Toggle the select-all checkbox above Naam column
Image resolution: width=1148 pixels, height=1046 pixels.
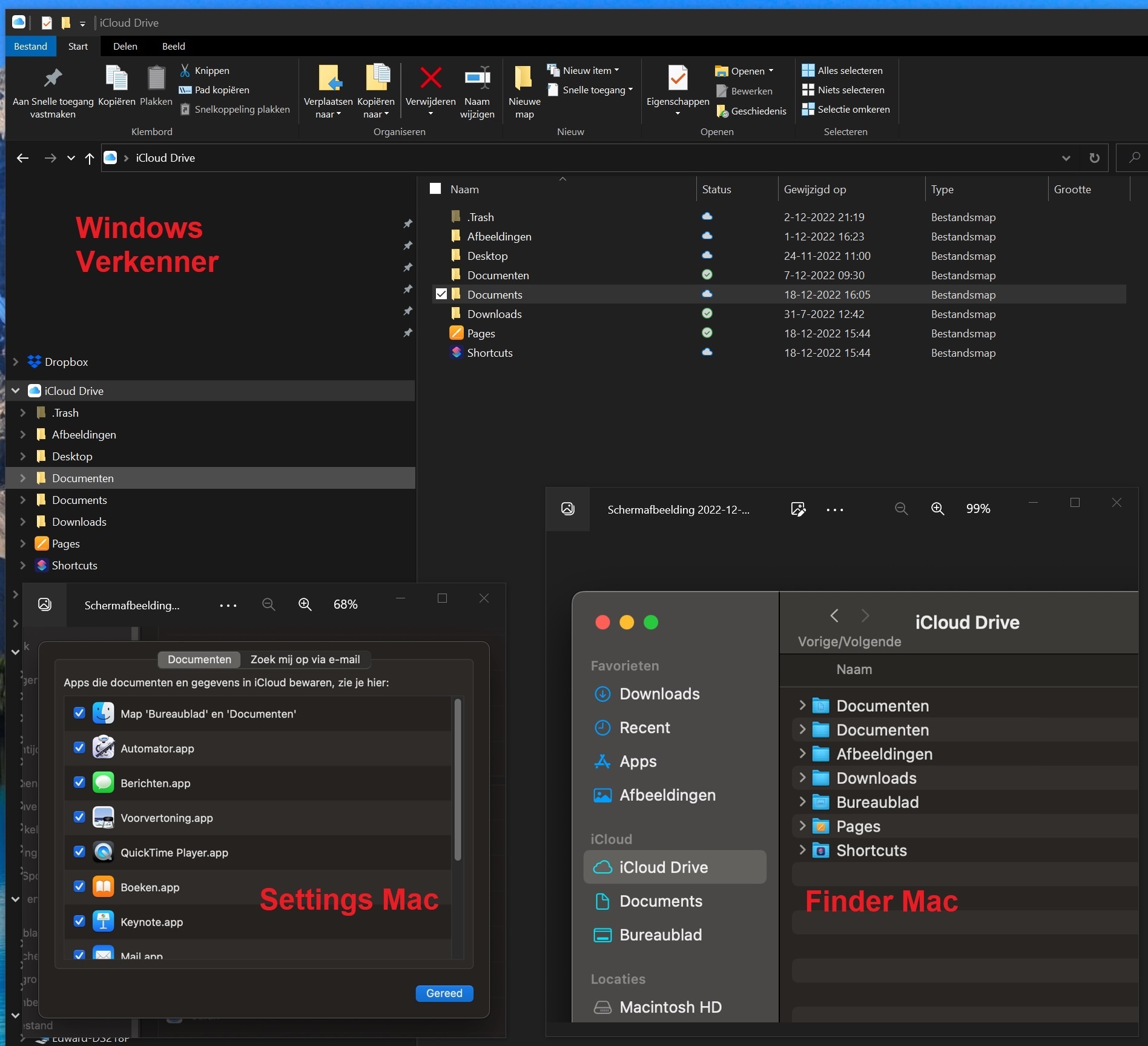pyautogui.click(x=435, y=188)
